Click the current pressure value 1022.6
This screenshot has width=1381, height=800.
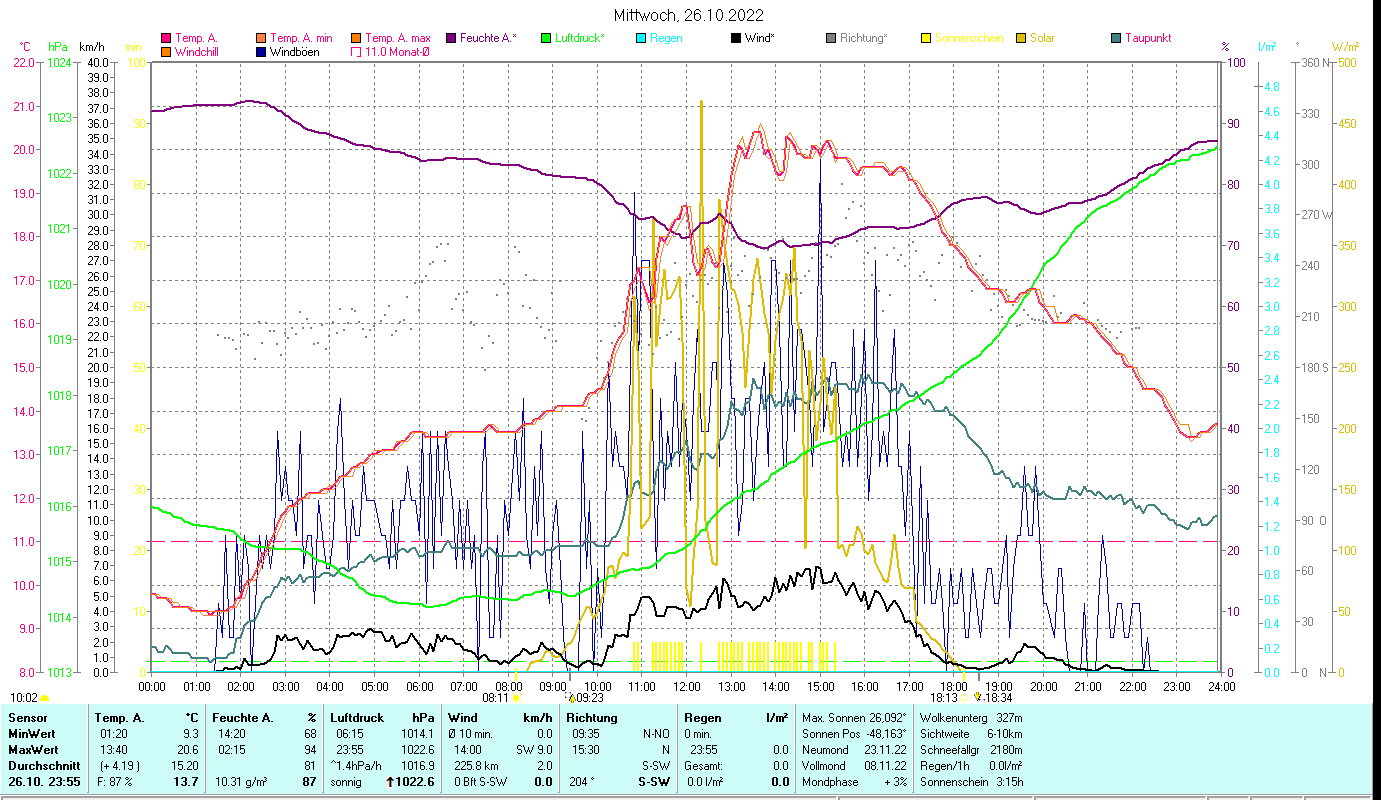(x=416, y=782)
